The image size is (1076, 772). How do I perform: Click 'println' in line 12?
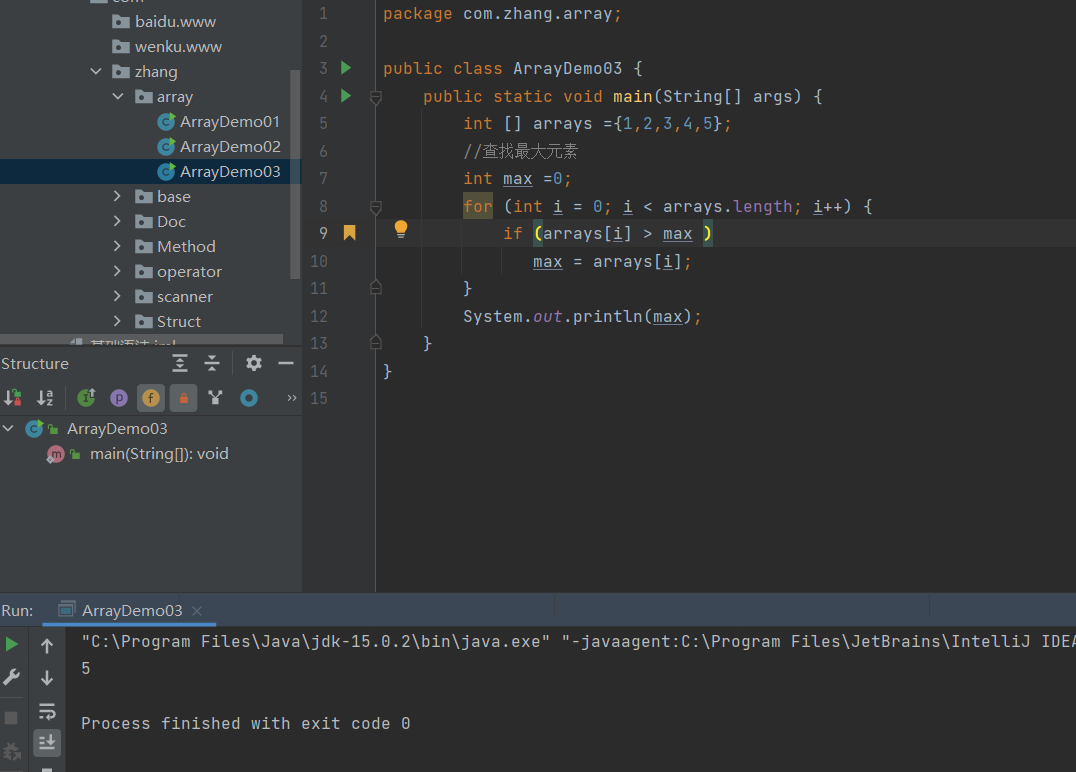607,316
